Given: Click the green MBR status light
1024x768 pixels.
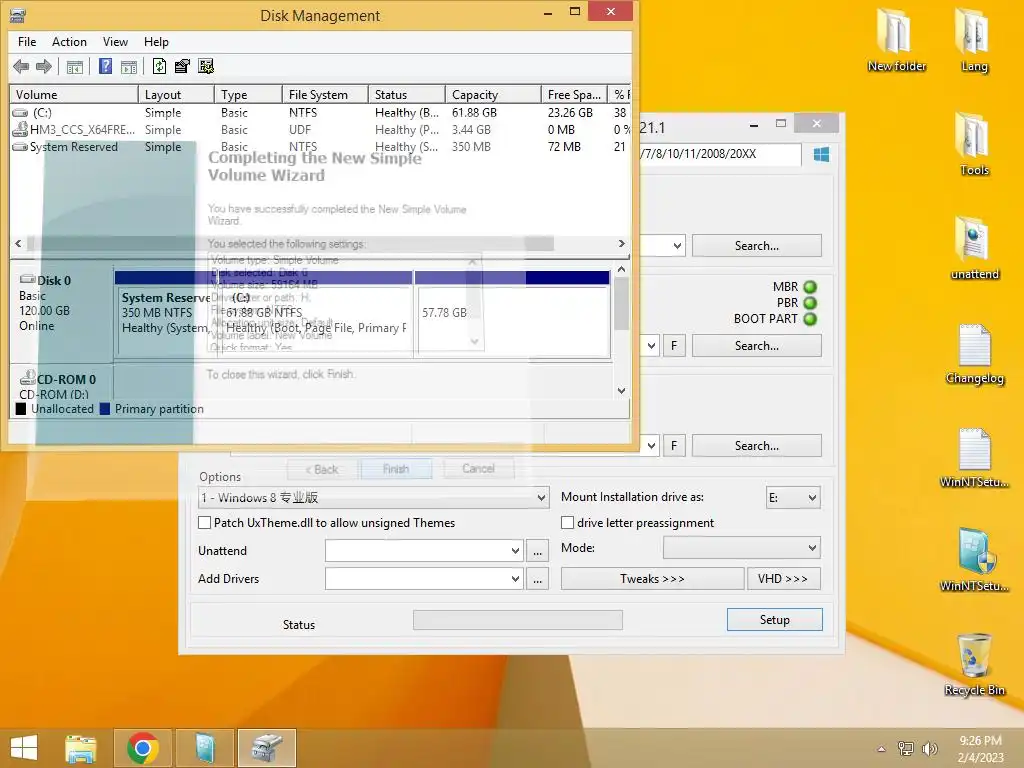Looking at the screenshot, I should pos(810,287).
